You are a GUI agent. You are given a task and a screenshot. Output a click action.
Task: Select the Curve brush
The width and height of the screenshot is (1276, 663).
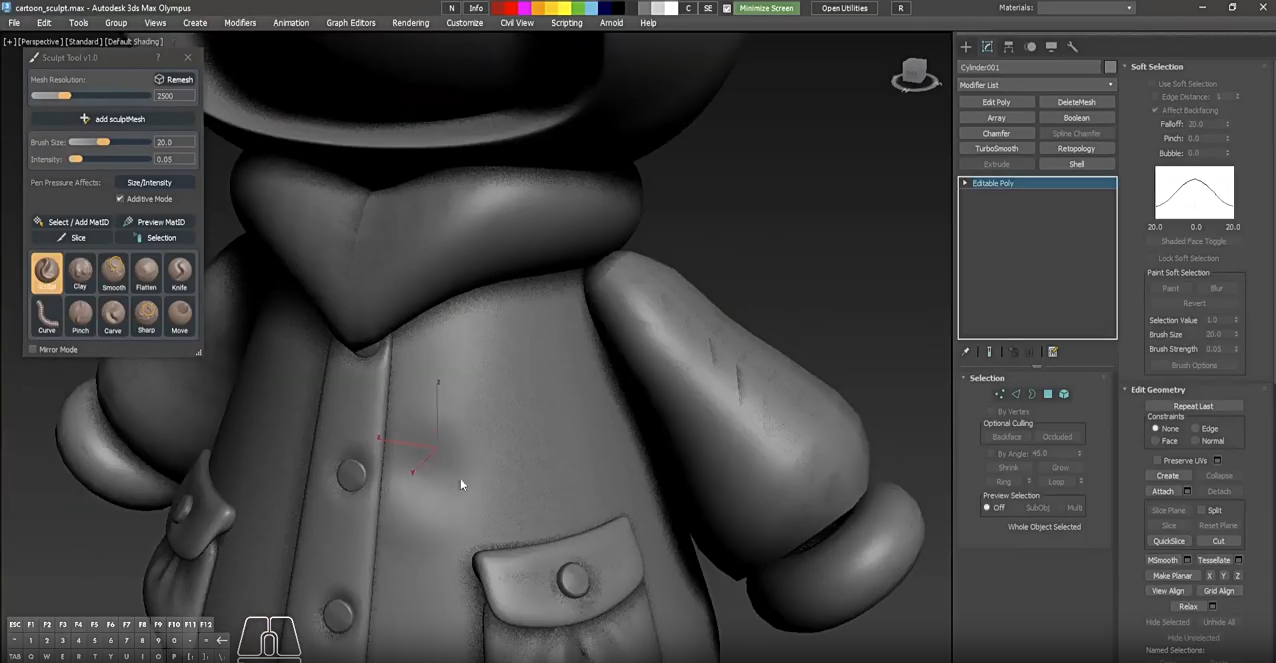tap(47, 316)
